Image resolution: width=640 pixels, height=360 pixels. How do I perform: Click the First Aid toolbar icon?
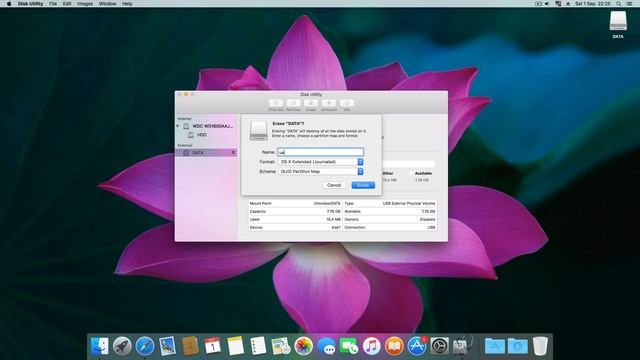click(x=276, y=103)
